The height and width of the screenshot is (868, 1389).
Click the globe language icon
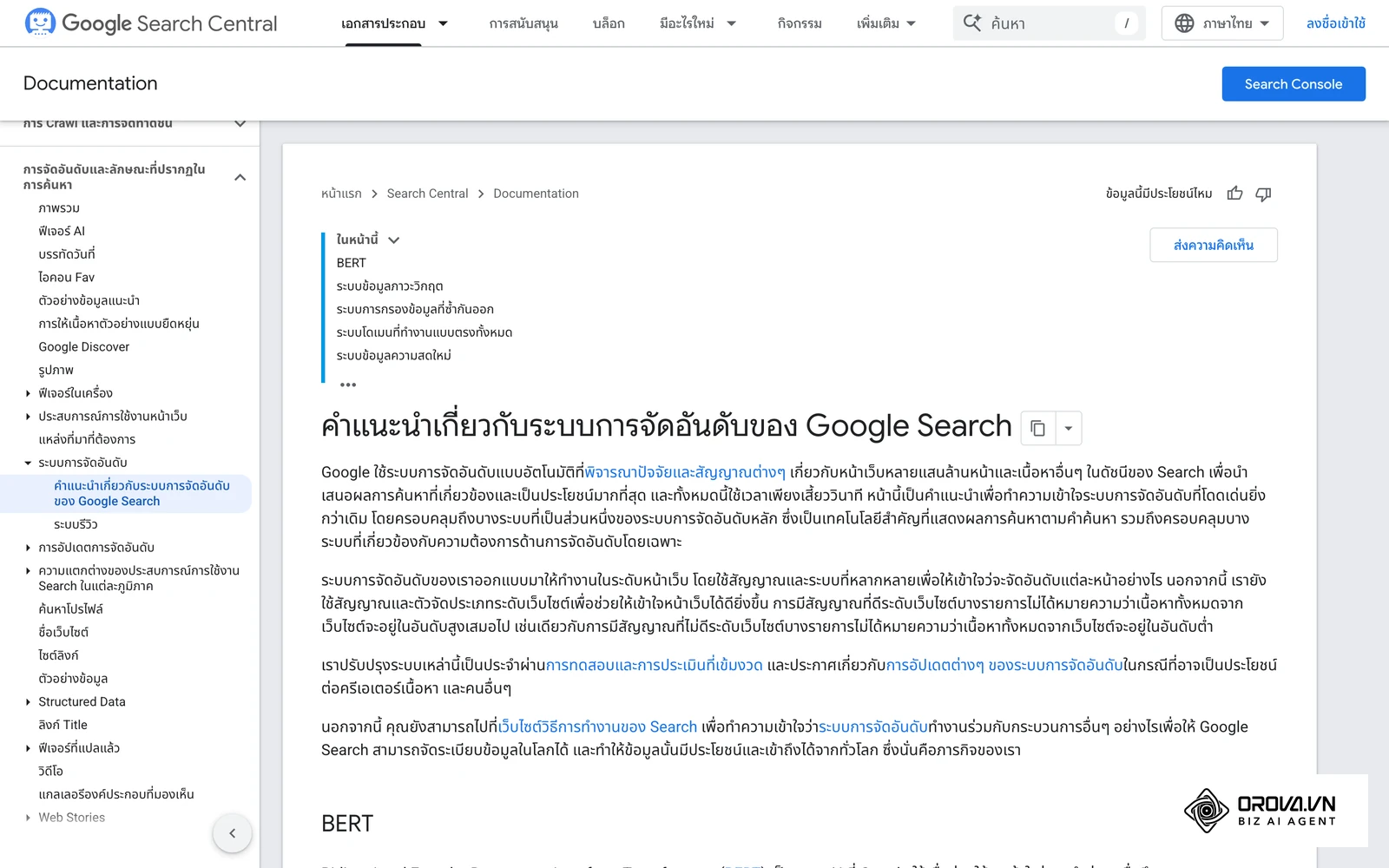coord(1184,23)
